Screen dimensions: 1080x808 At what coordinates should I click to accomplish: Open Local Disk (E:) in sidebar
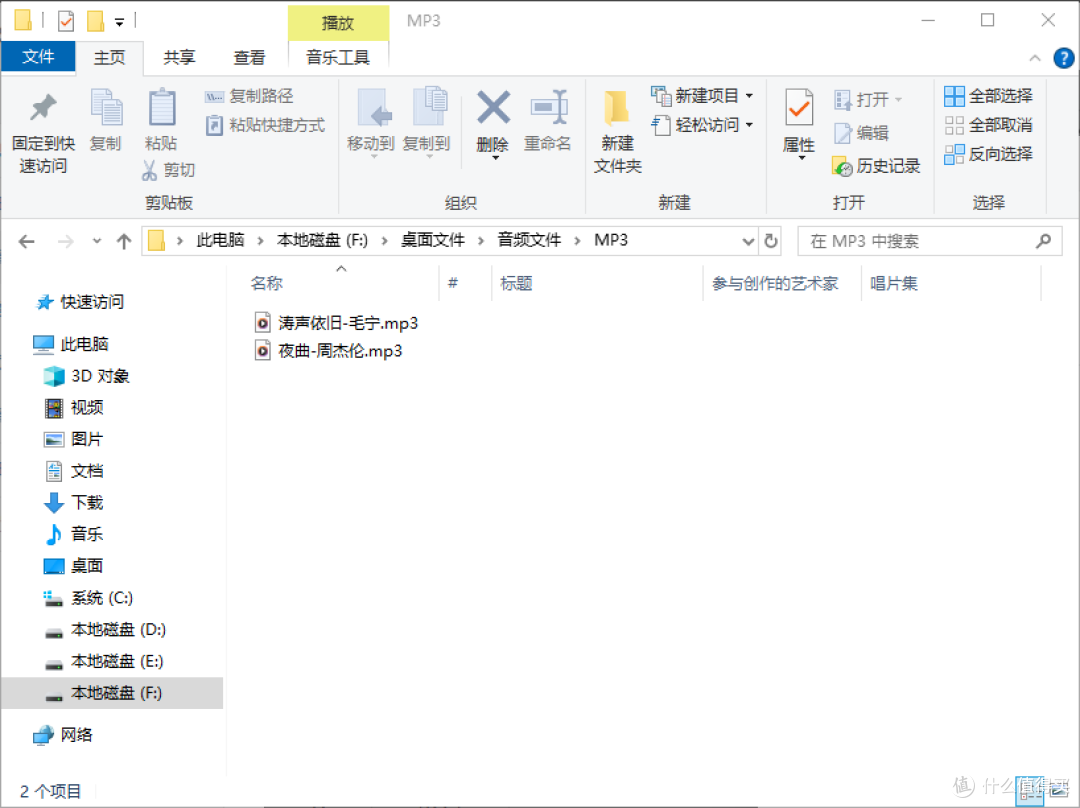104,661
